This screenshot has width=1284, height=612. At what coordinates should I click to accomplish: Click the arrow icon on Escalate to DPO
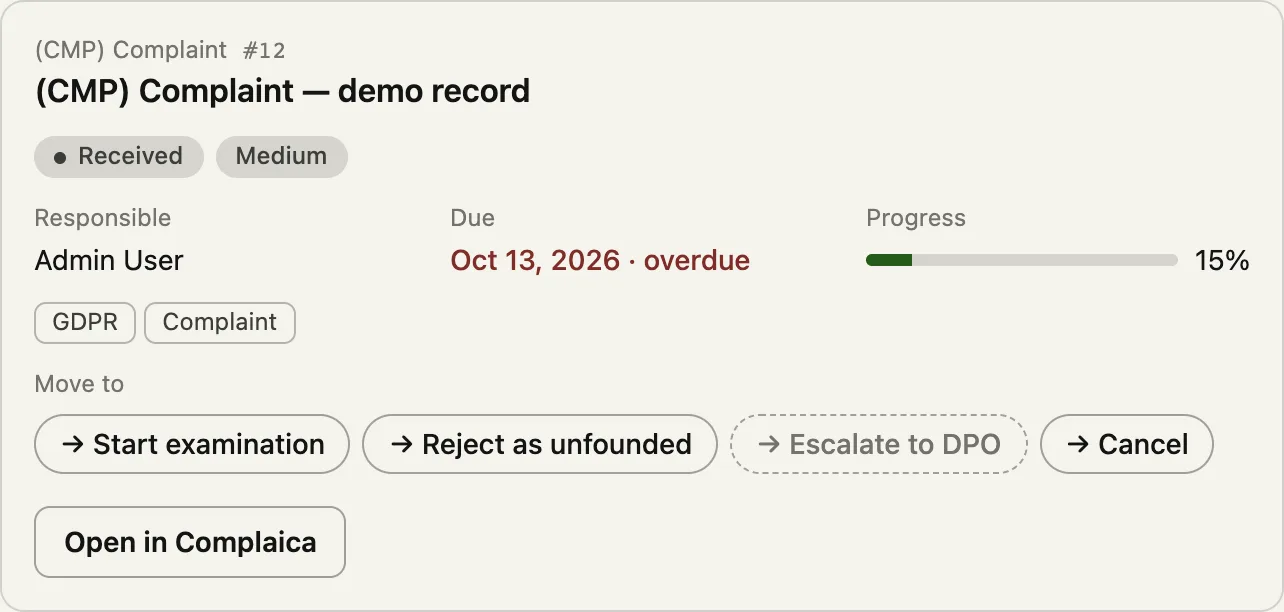769,444
